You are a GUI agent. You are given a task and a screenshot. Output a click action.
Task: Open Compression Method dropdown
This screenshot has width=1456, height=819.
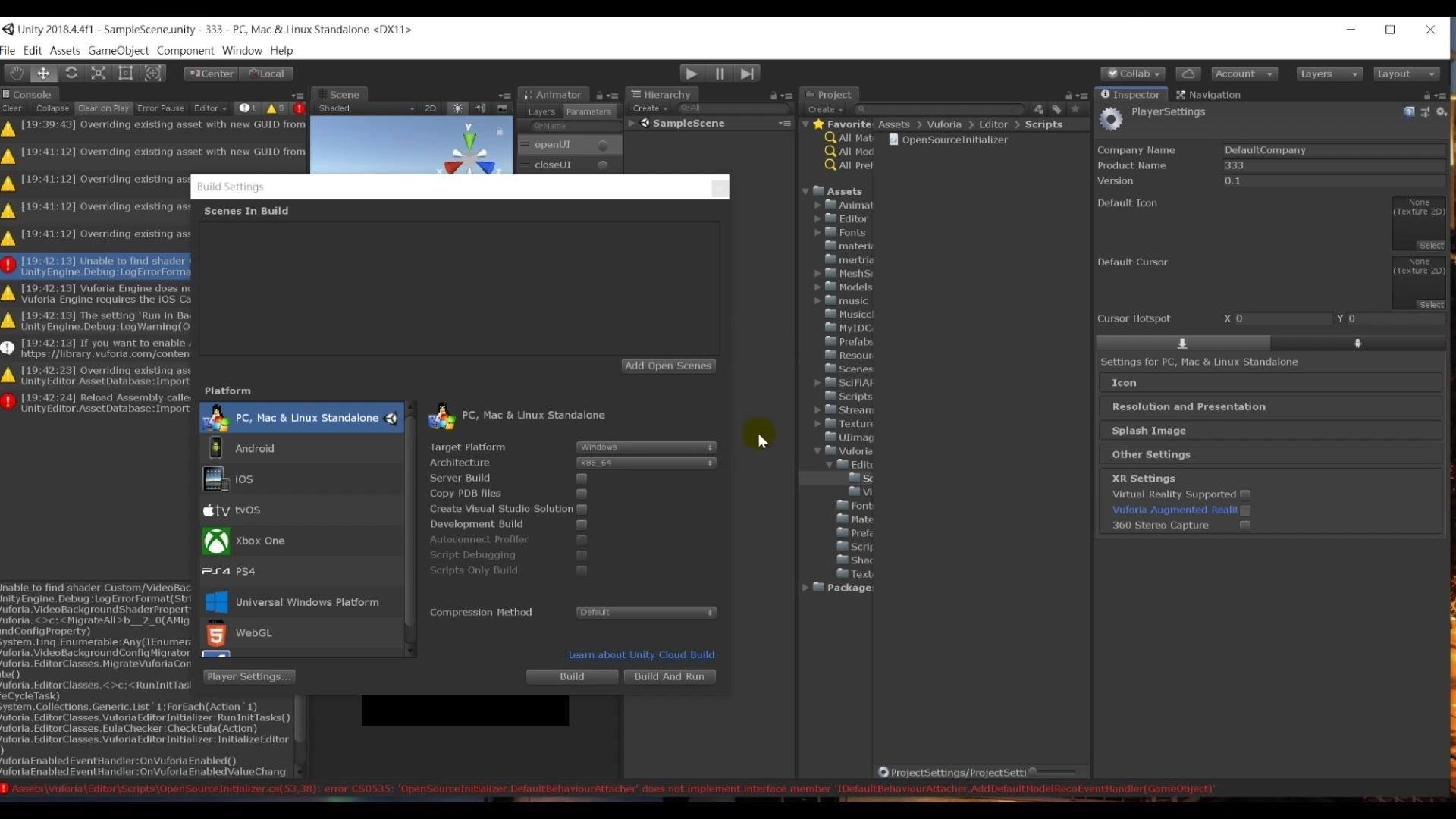point(646,613)
